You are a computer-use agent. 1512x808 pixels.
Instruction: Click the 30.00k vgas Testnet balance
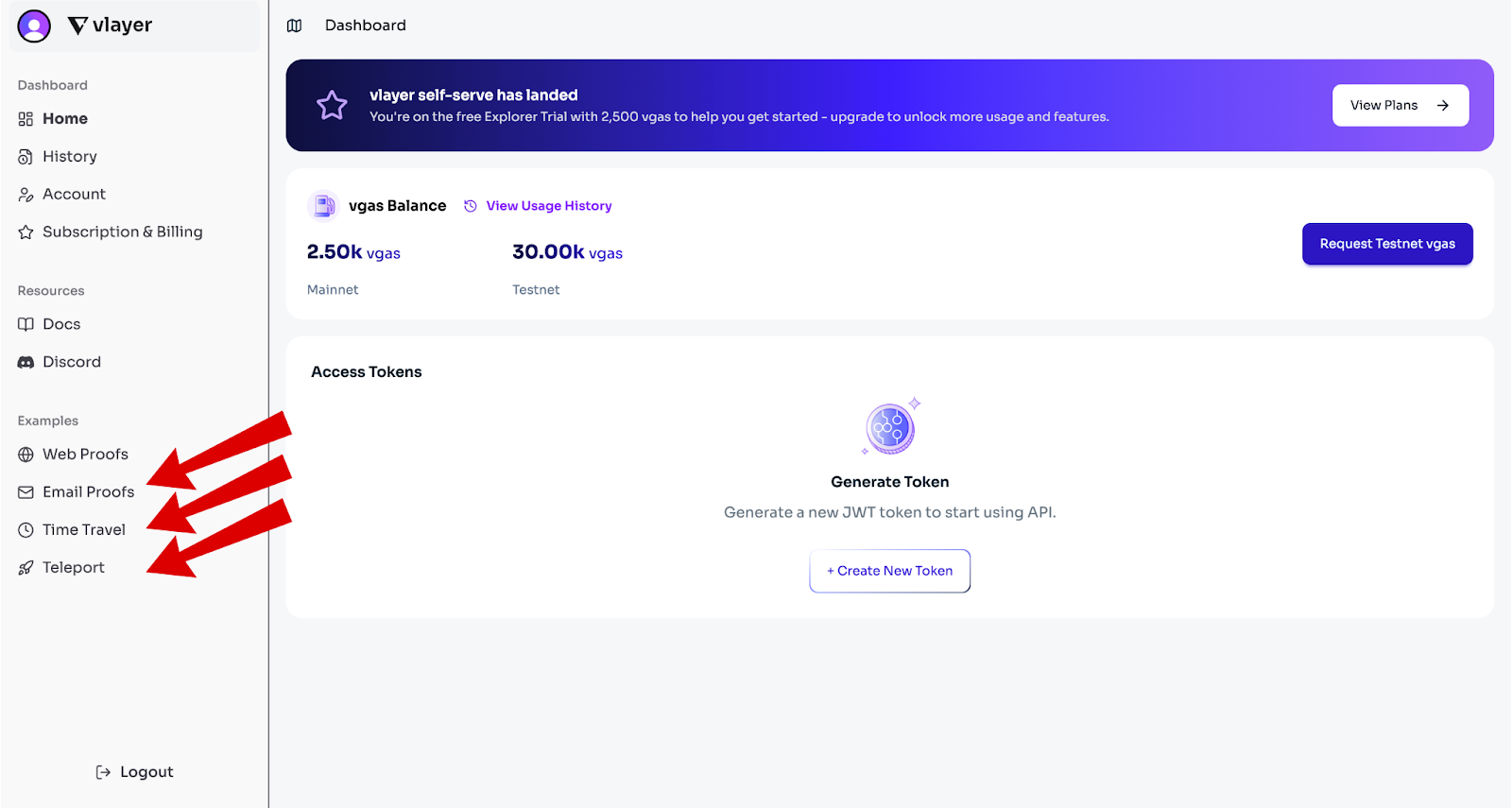[567, 252]
